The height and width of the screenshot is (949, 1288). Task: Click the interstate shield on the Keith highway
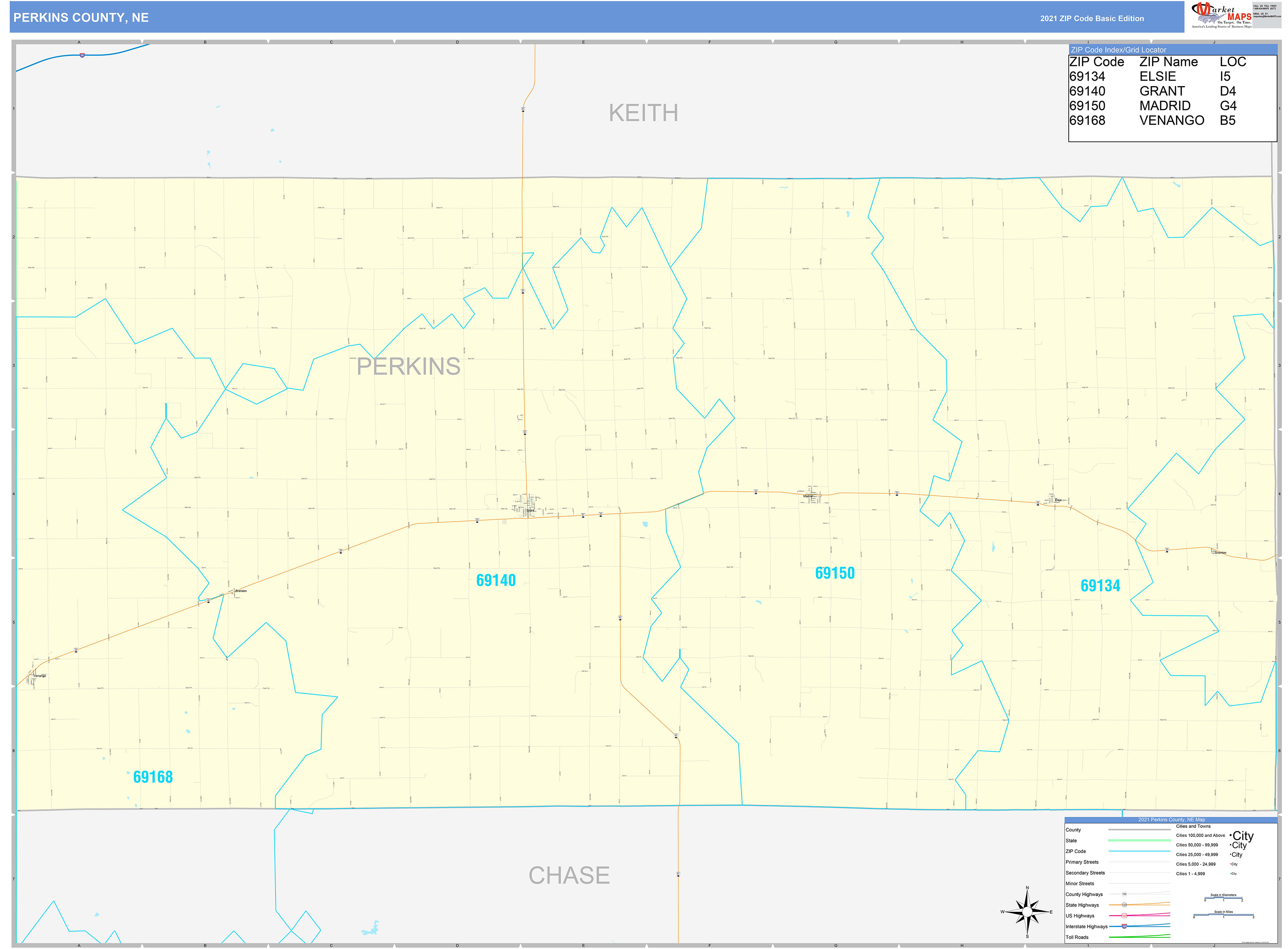(x=82, y=55)
